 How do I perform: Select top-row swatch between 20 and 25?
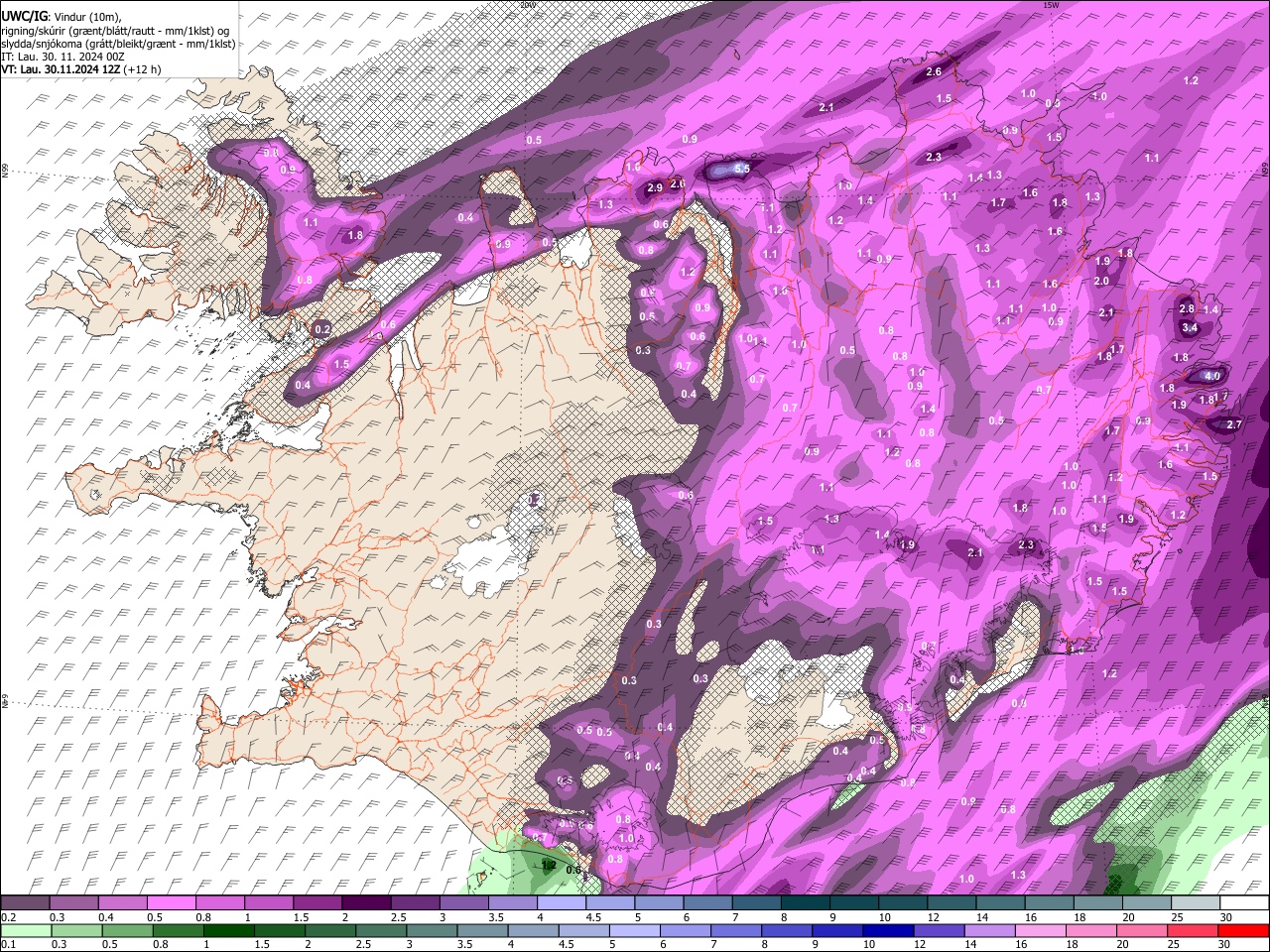[1147, 903]
